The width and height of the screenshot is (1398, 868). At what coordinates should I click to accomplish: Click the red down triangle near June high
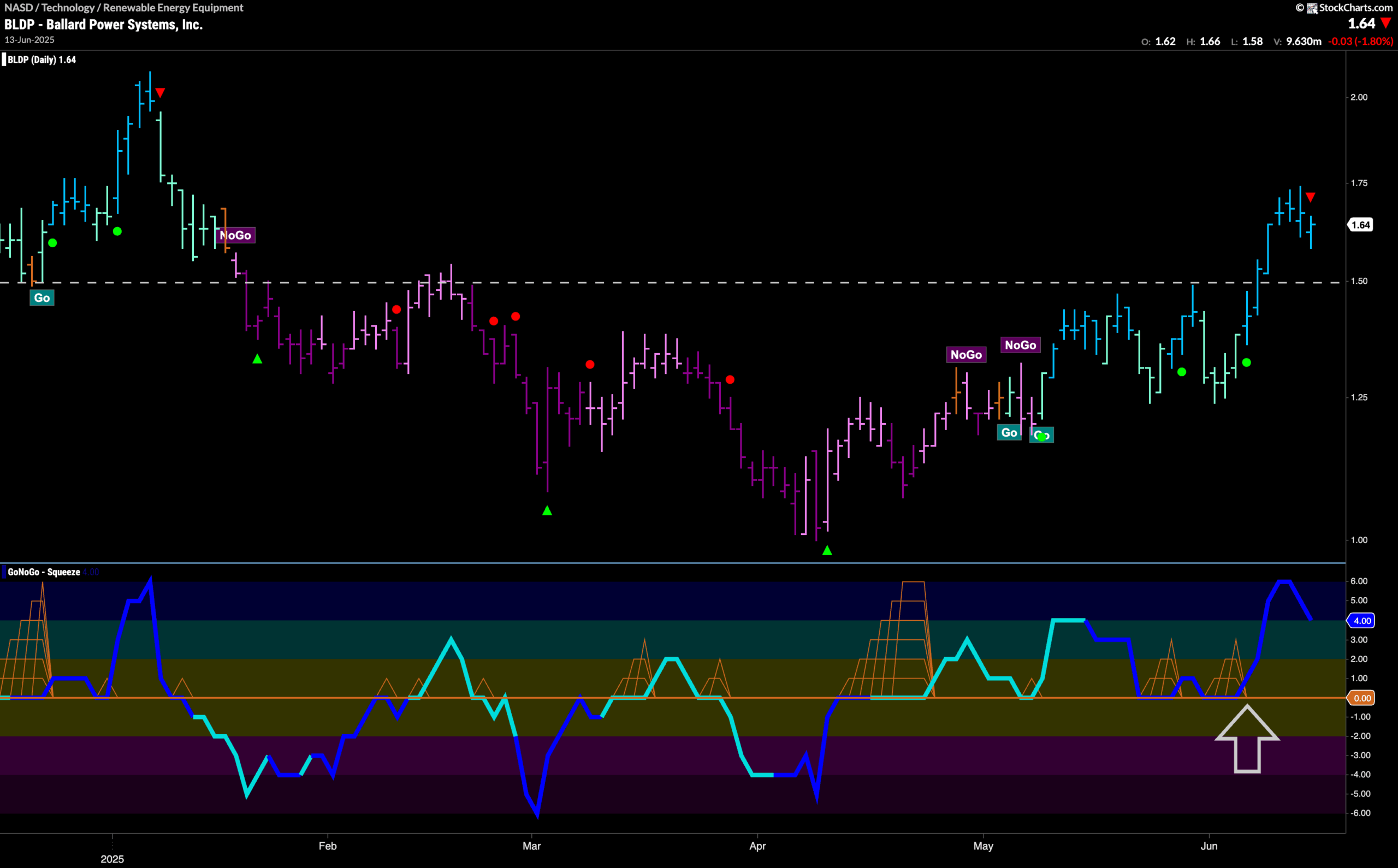coord(1310,198)
